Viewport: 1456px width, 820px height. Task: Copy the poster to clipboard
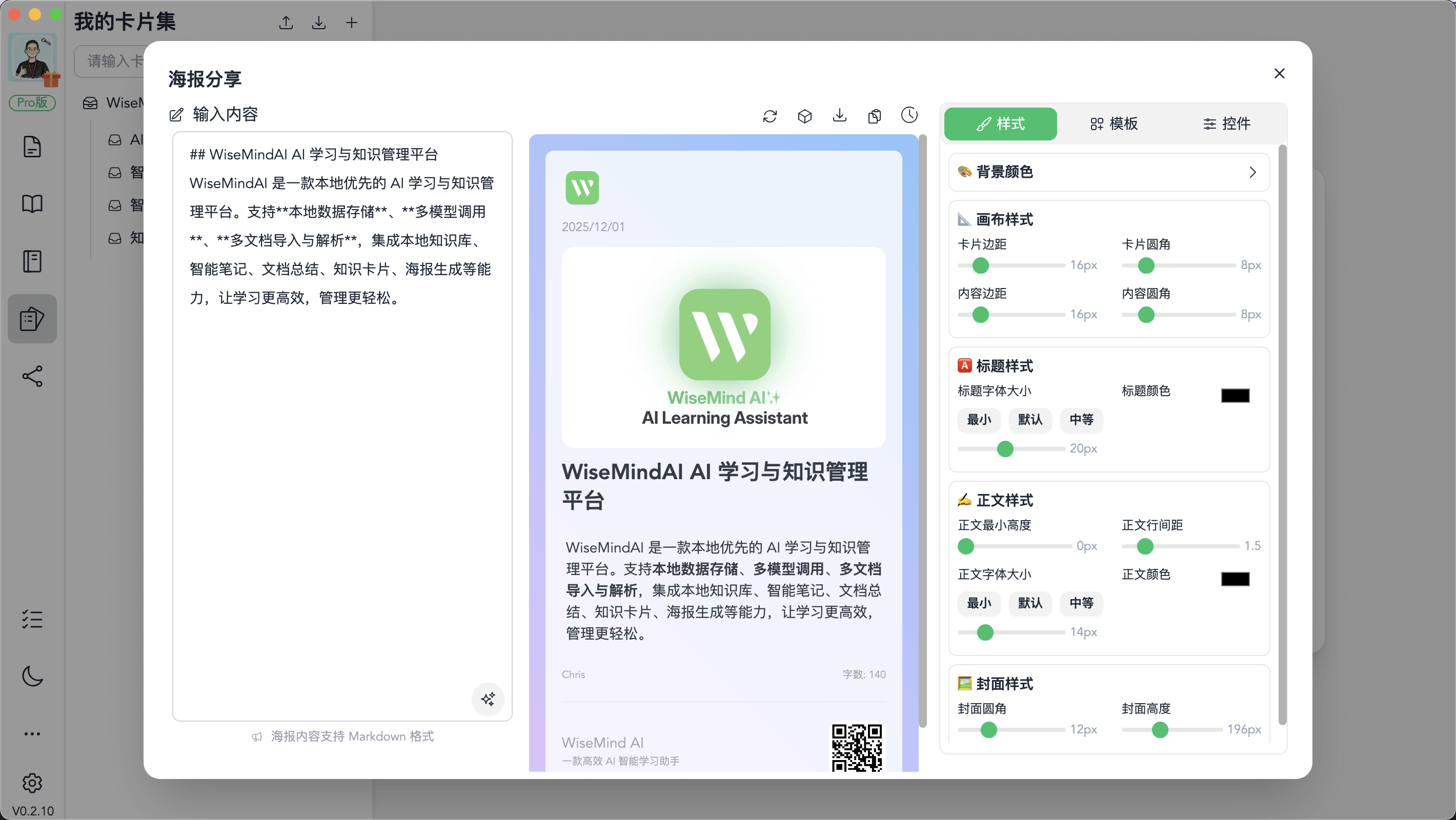pyautogui.click(x=875, y=115)
